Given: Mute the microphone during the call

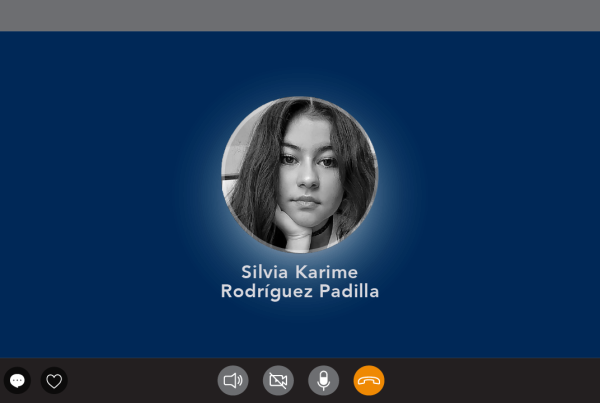Looking at the screenshot, I should (x=323, y=380).
